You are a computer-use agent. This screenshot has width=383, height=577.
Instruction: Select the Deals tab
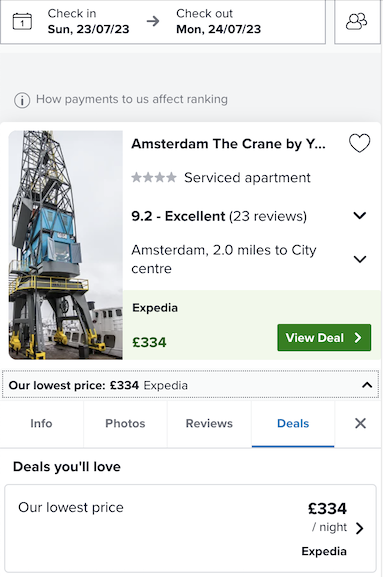click(293, 424)
